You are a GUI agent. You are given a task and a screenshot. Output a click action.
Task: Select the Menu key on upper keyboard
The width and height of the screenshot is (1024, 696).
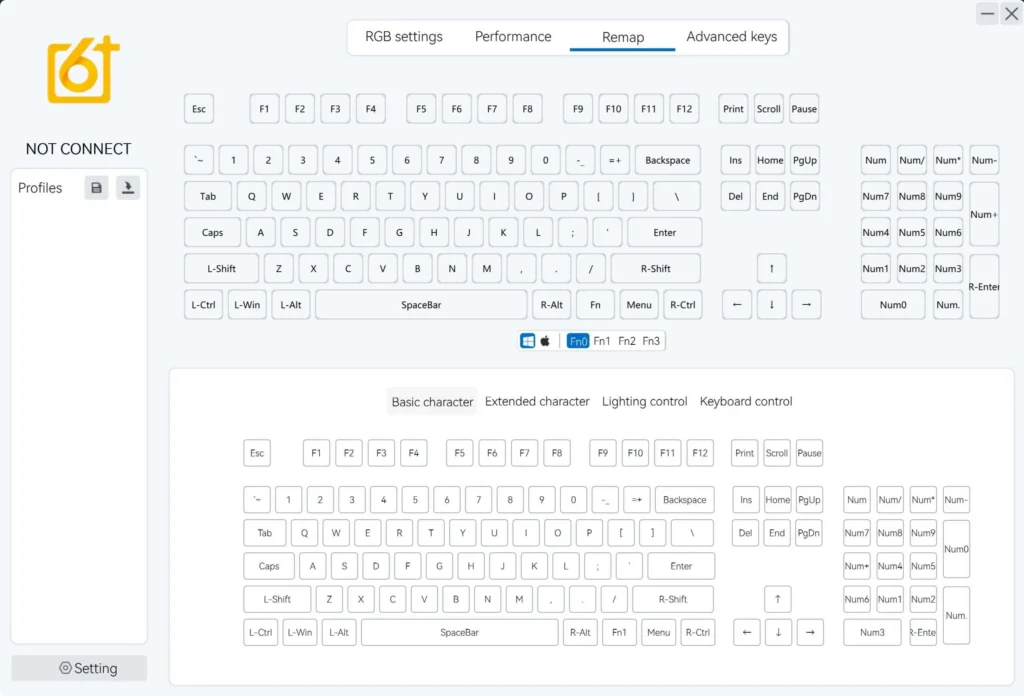(639, 305)
